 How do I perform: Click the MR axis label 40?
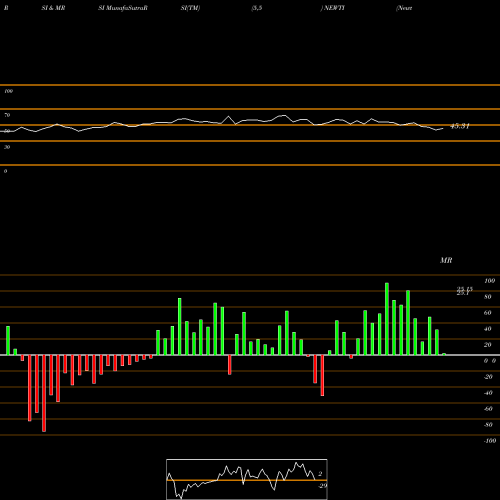tap(488, 329)
